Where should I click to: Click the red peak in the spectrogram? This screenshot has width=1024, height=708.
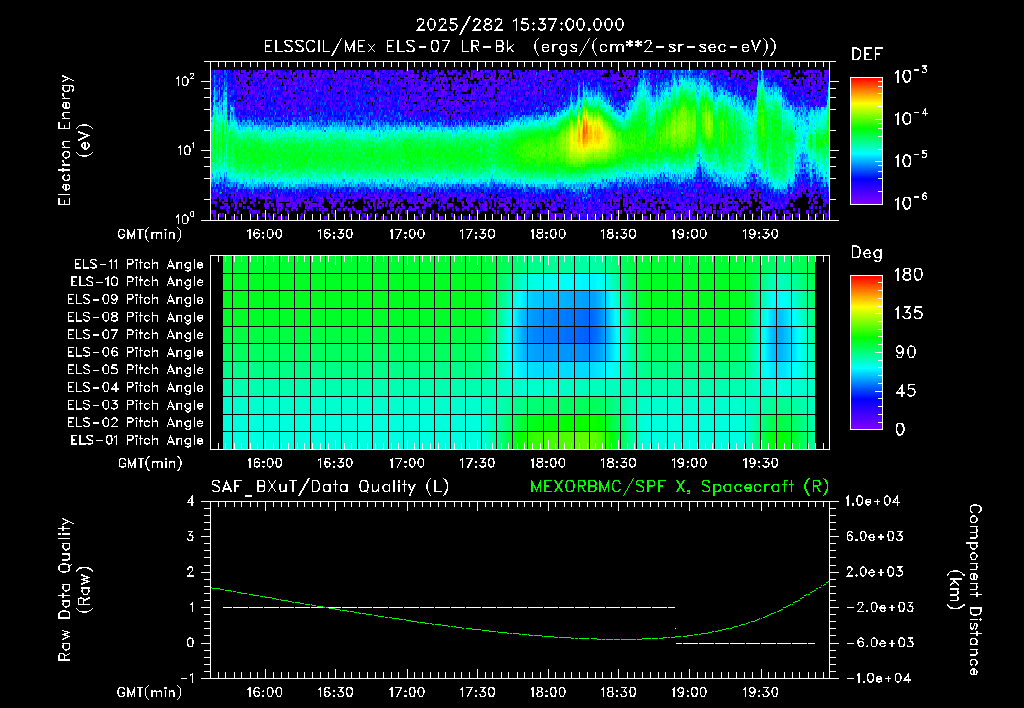coord(585,133)
